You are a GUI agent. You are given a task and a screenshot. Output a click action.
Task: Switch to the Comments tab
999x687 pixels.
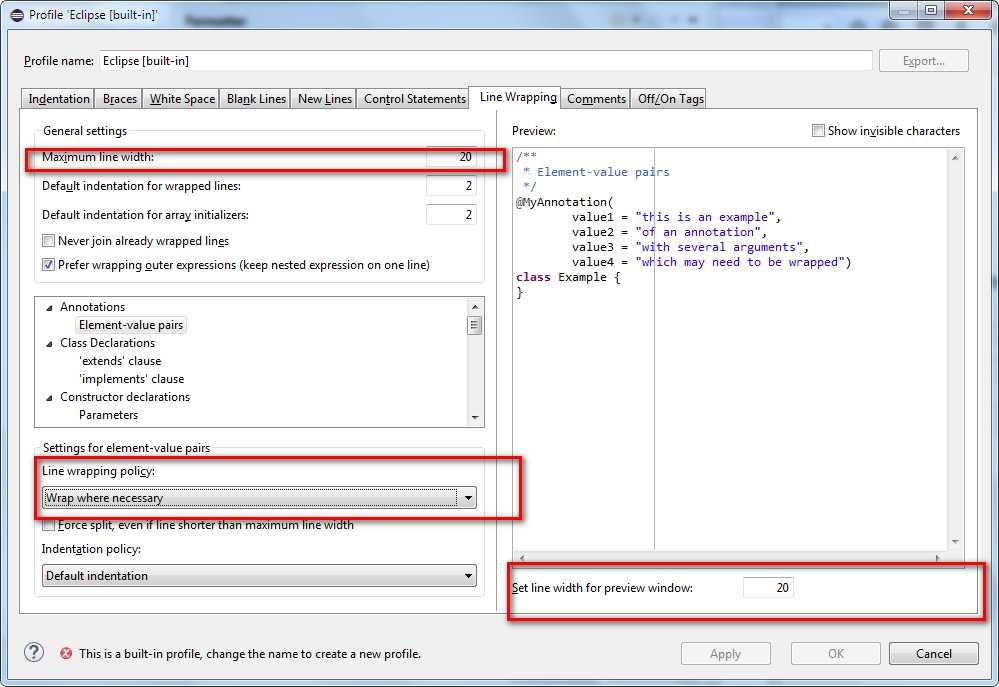[596, 99]
